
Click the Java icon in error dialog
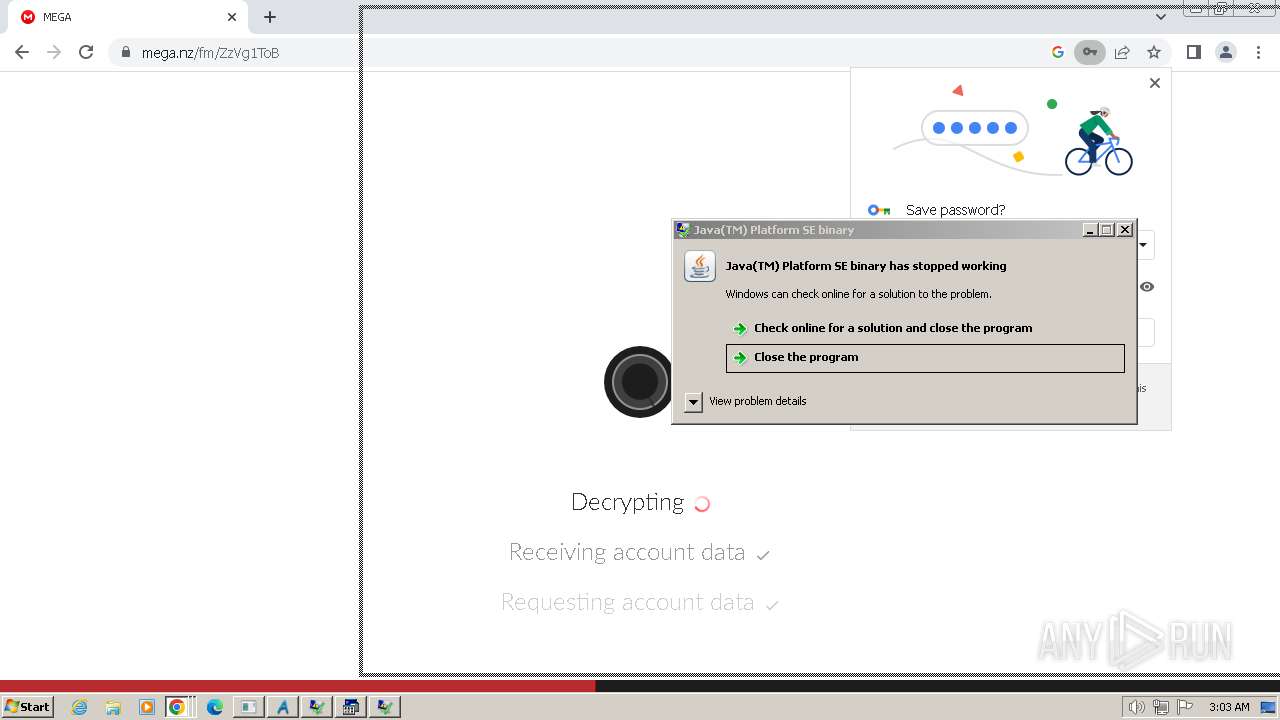700,266
